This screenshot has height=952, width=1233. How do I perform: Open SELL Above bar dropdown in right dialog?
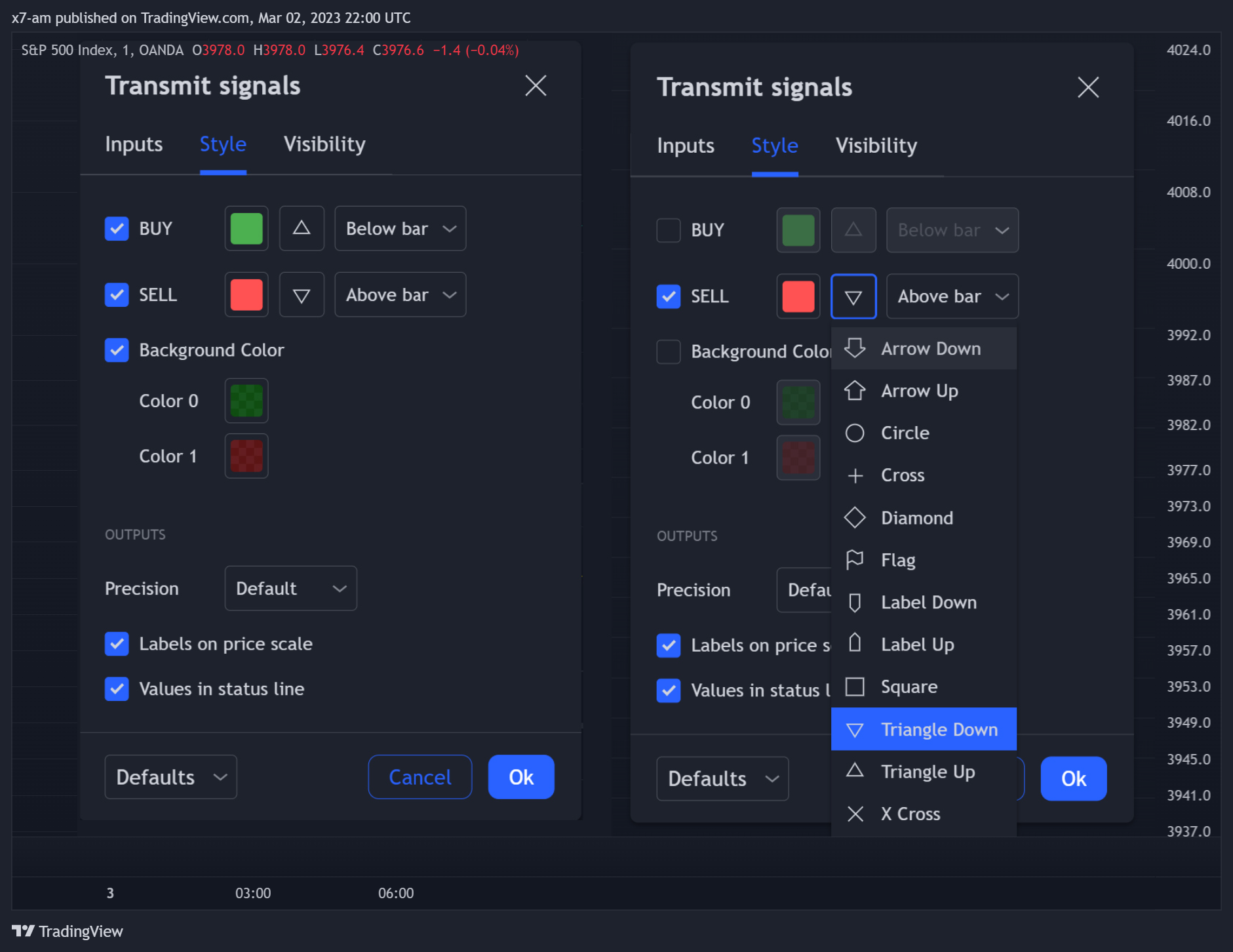tap(952, 296)
